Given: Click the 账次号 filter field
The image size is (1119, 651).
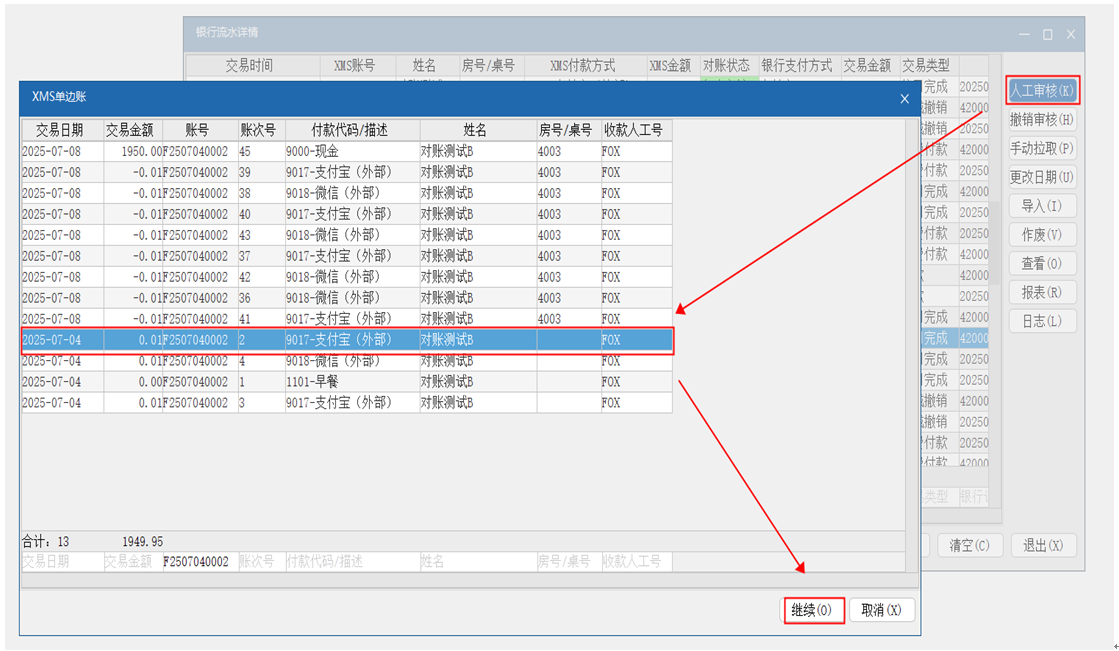Looking at the screenshot, I should (261, 562).
